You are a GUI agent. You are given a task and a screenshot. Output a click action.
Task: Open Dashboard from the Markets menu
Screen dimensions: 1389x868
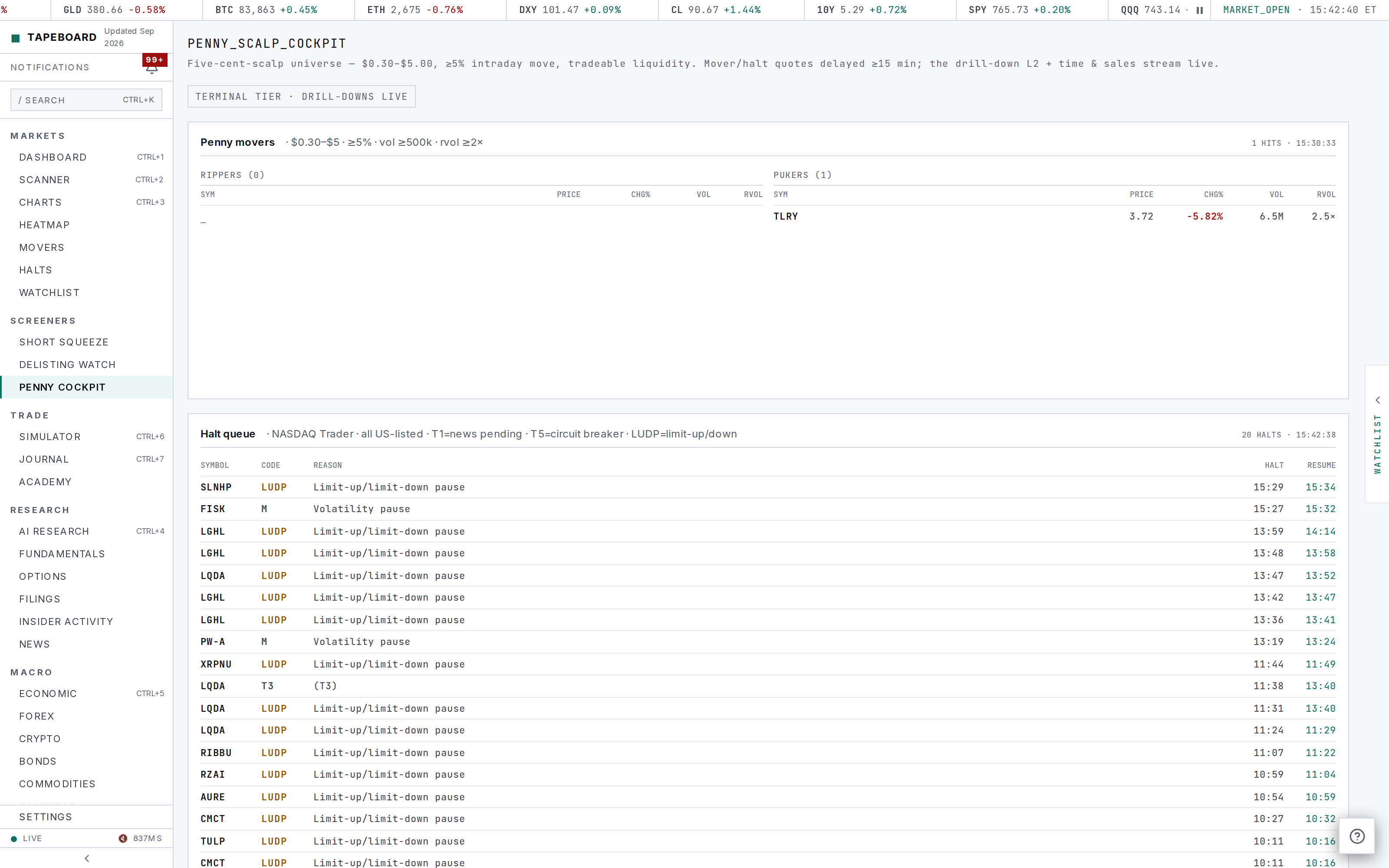[x=87, y=157]
